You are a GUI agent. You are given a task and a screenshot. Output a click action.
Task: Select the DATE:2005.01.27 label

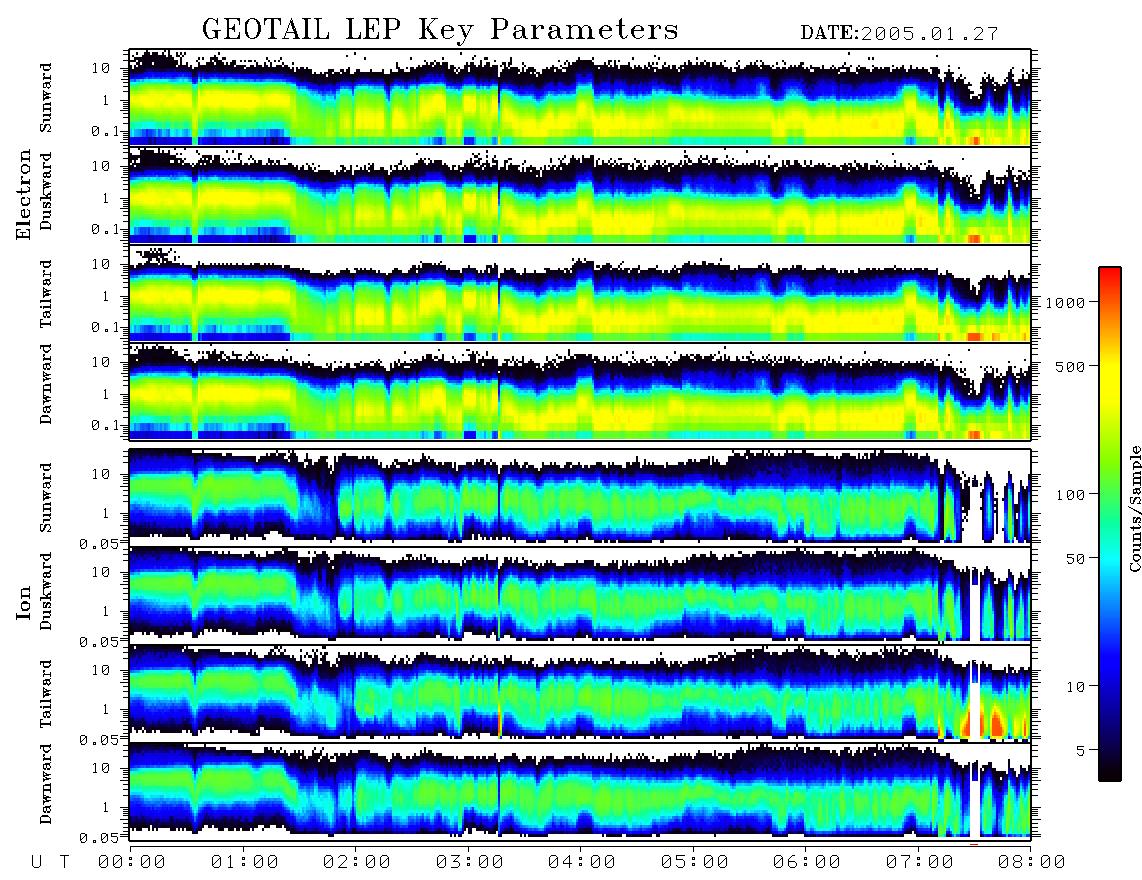899,34
